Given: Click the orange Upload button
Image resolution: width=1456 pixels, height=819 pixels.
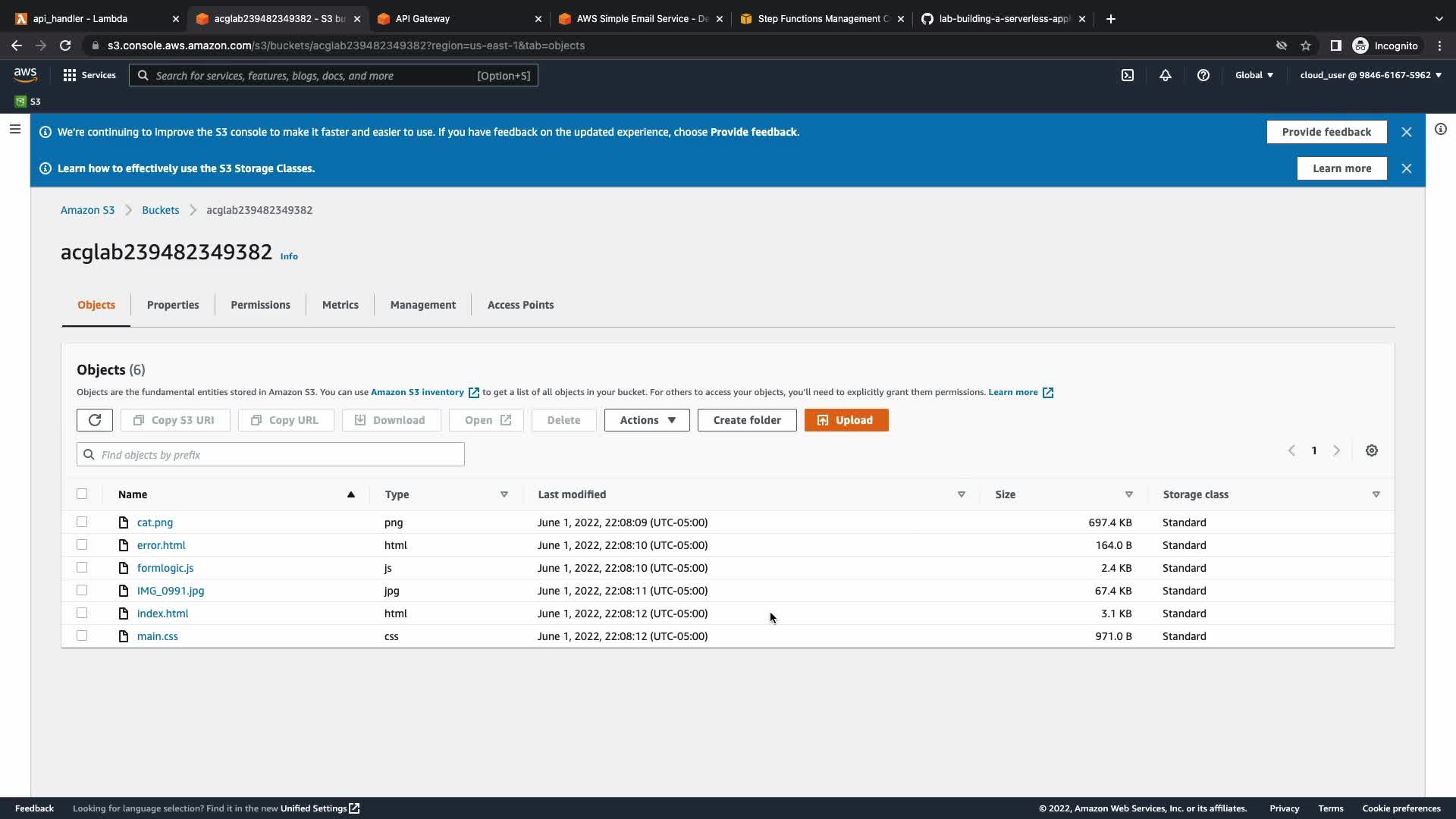Looking at the screenshot, I should [x=846, y=420].
